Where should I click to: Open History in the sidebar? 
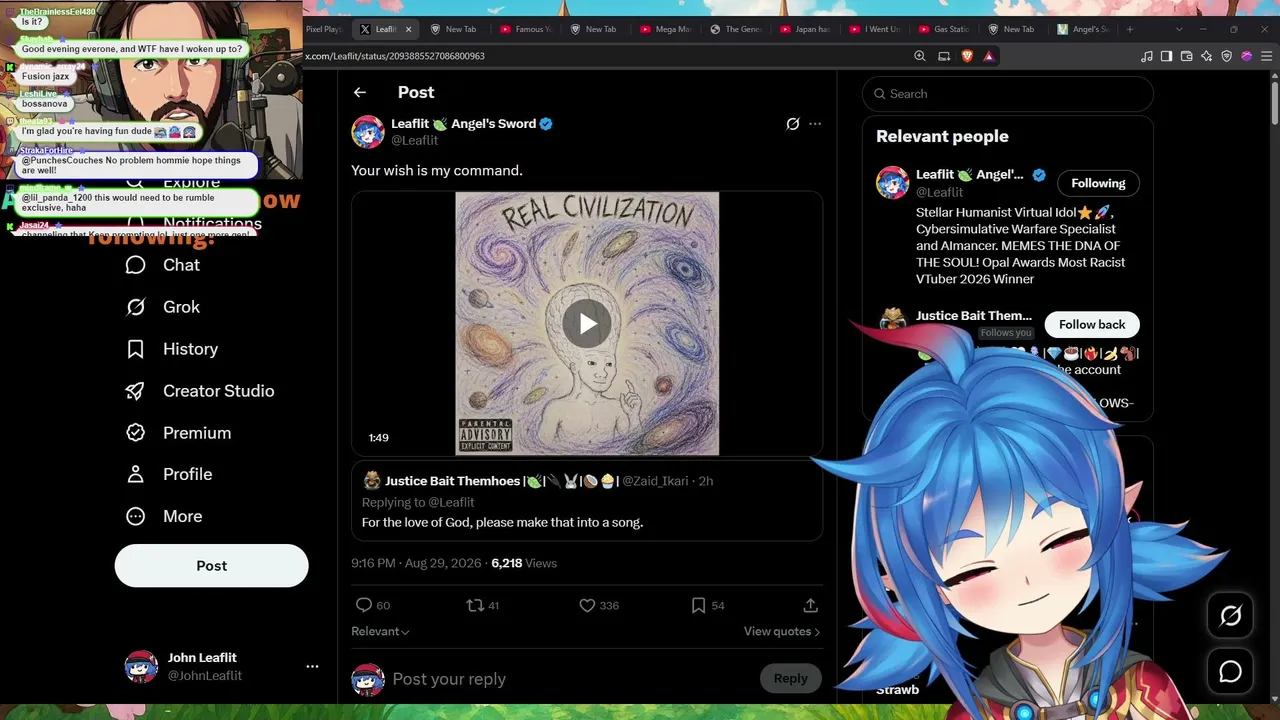tap(171, 349)
